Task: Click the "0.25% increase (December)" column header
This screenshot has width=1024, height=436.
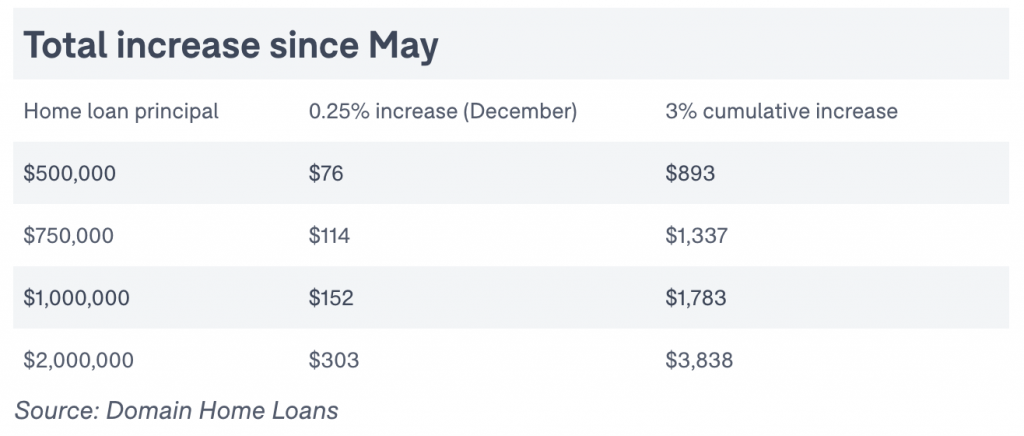Action: tap(443, 111)
